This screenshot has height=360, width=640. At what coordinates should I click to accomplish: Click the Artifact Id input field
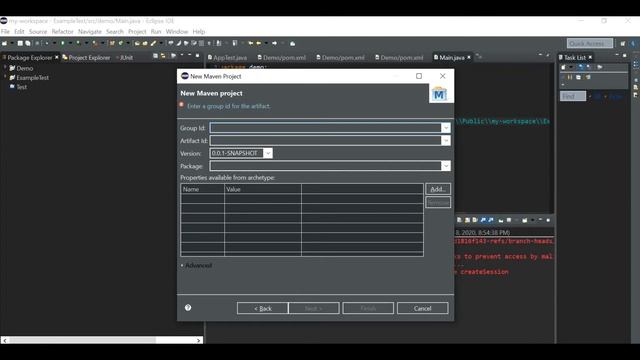pyautogui.click(x=325, y=140)
